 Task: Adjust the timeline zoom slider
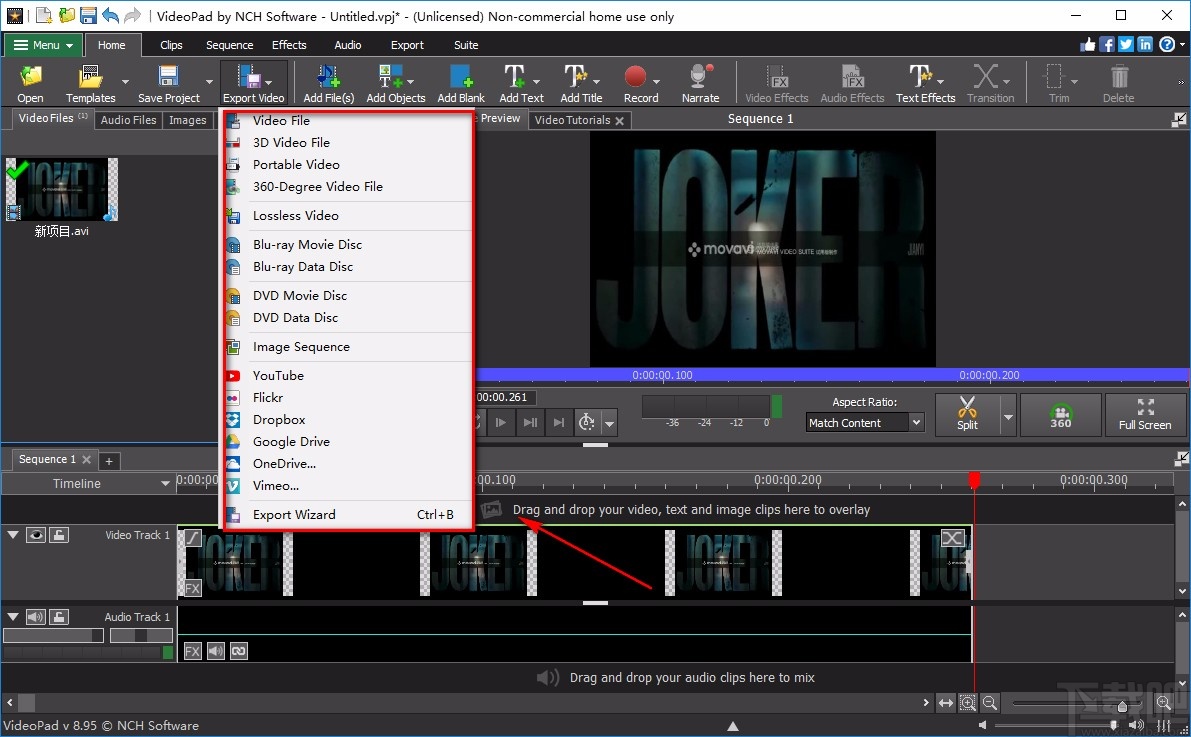(x=1121, y=705)
